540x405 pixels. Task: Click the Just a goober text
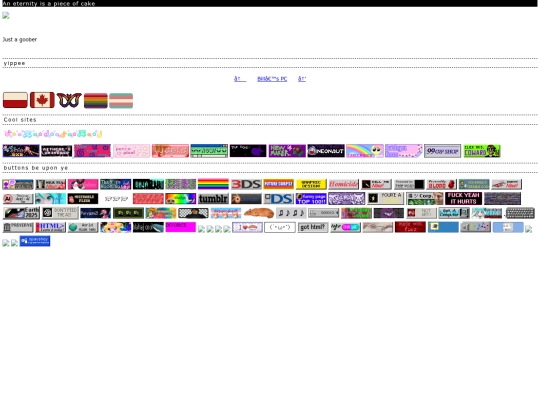[20, 40]
